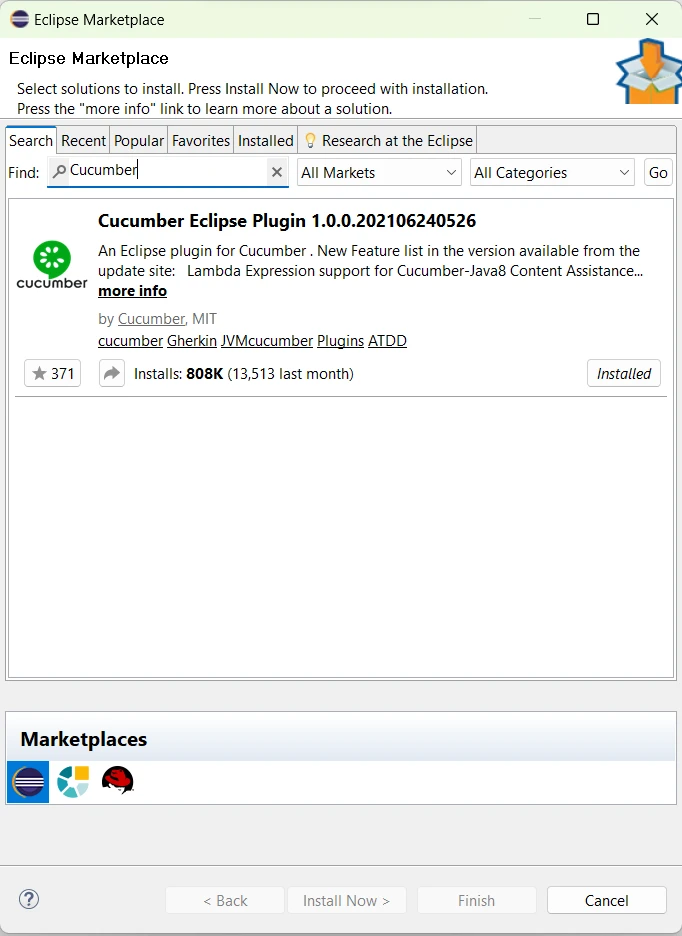Click the Go search button
Screen dimensions: 682x936
pos(658,173)
